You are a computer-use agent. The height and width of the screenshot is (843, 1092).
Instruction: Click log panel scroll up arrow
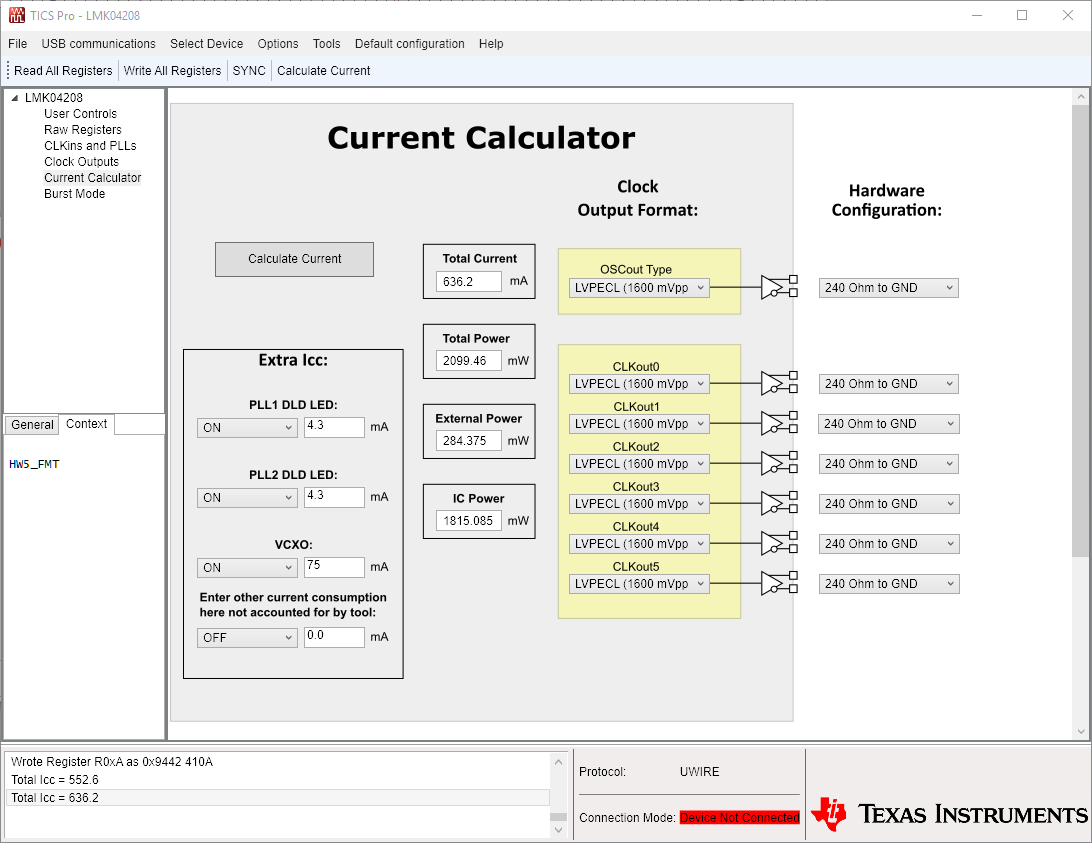point(559,761)
